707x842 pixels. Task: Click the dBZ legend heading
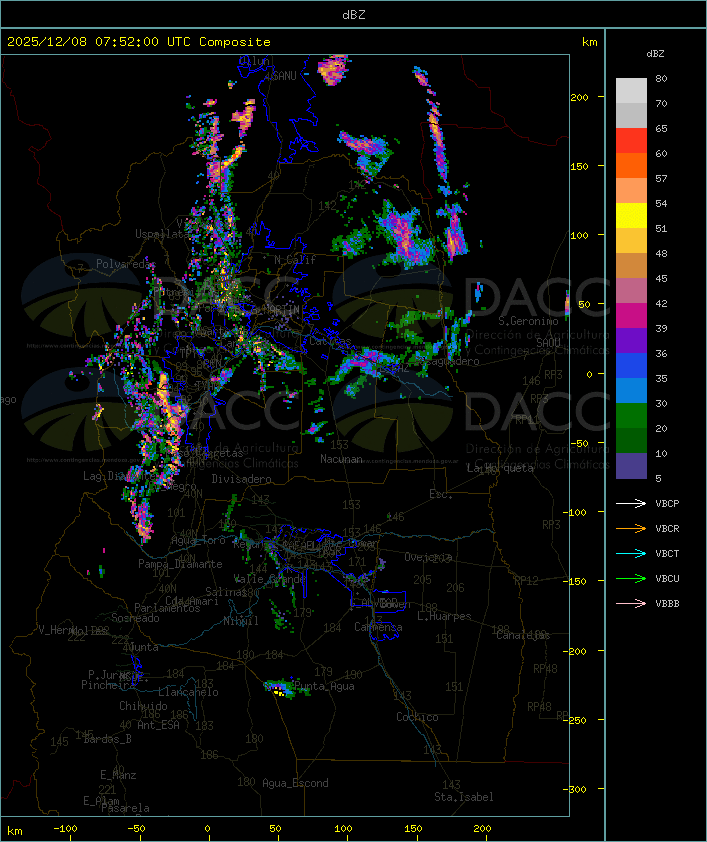point(655,54)
